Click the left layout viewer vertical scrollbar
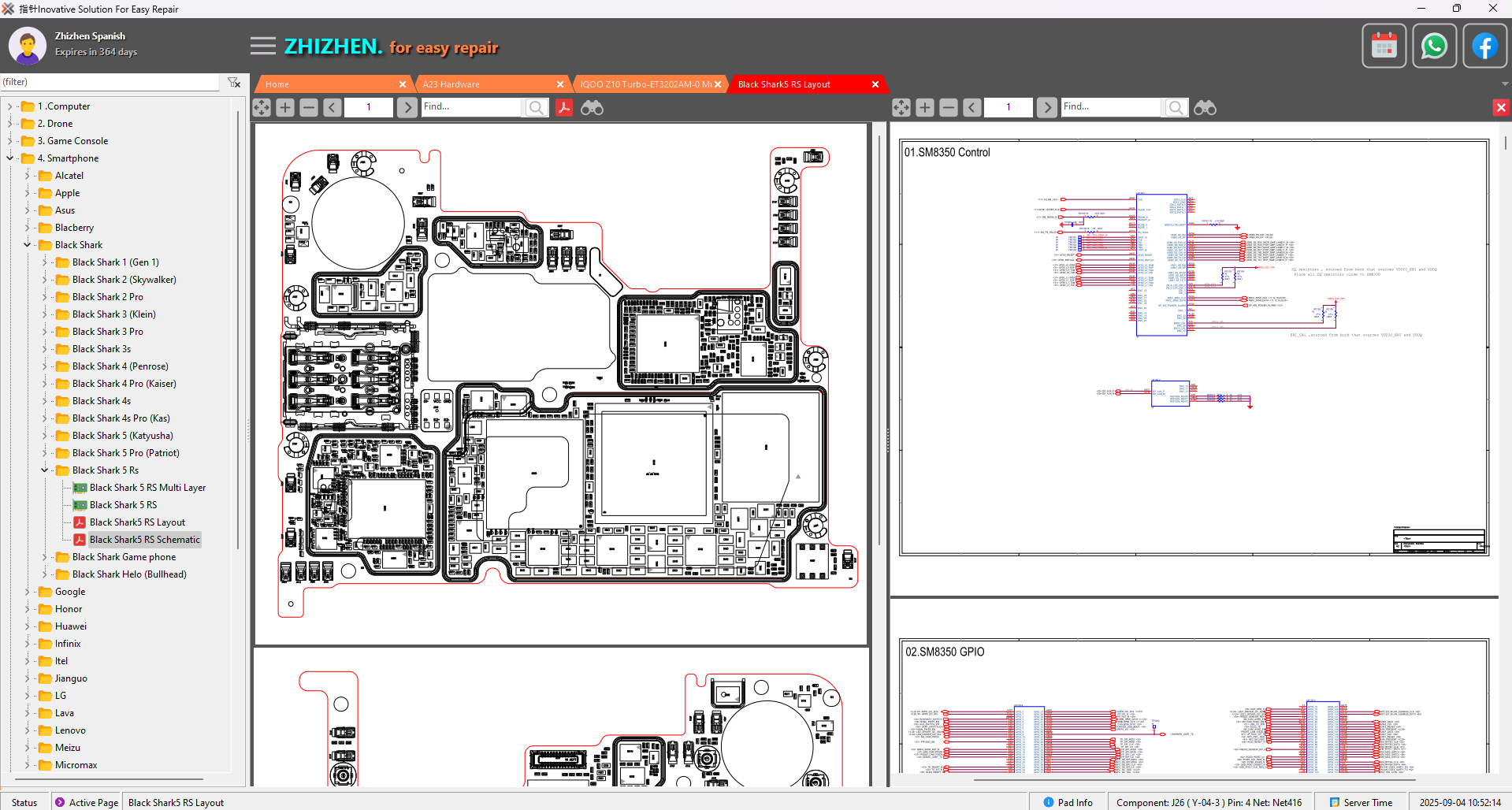Viewport: 1512px width, 810px height. (879, 339)
